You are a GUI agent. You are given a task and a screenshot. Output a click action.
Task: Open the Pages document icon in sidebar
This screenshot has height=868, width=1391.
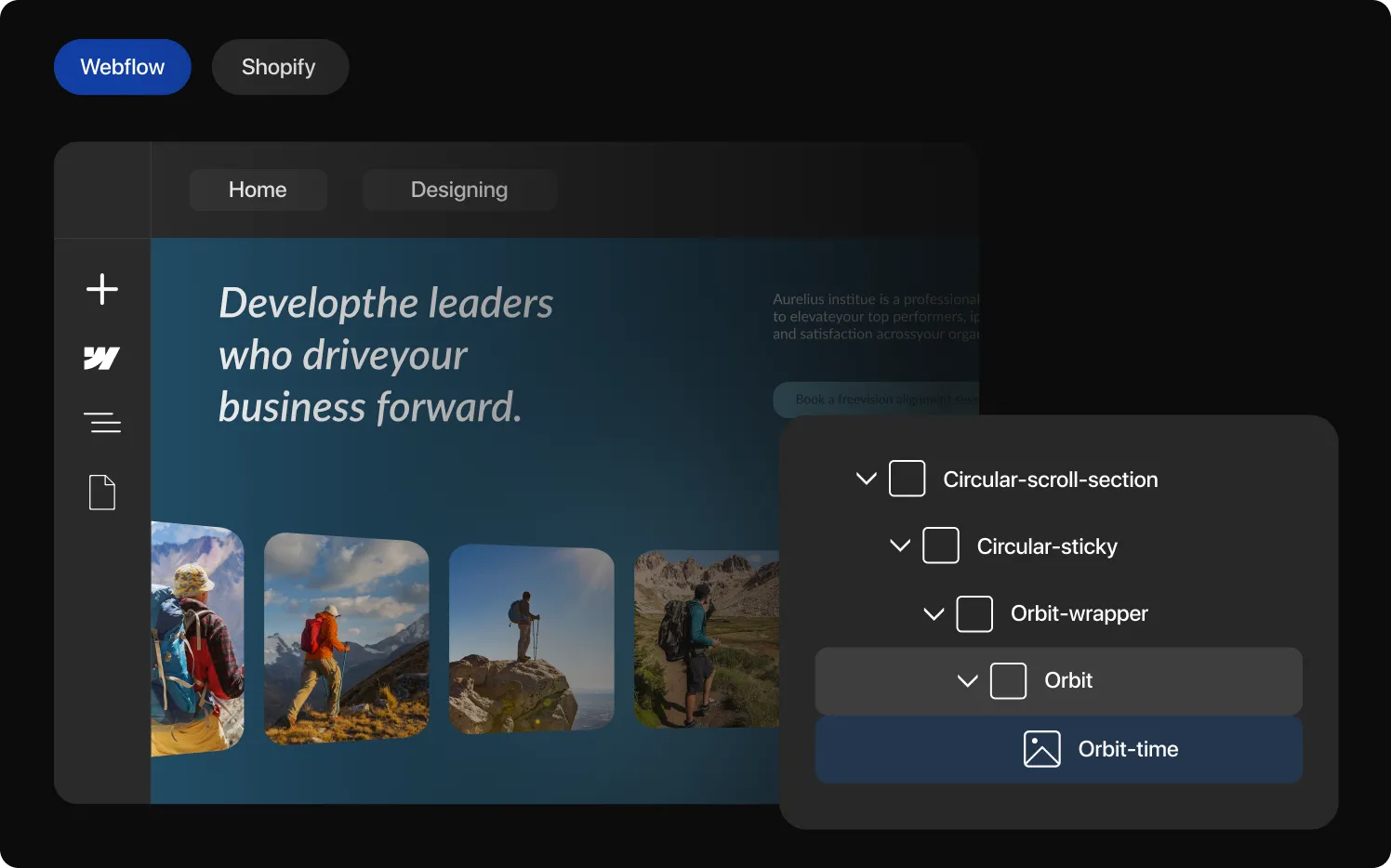coord(102,493)
